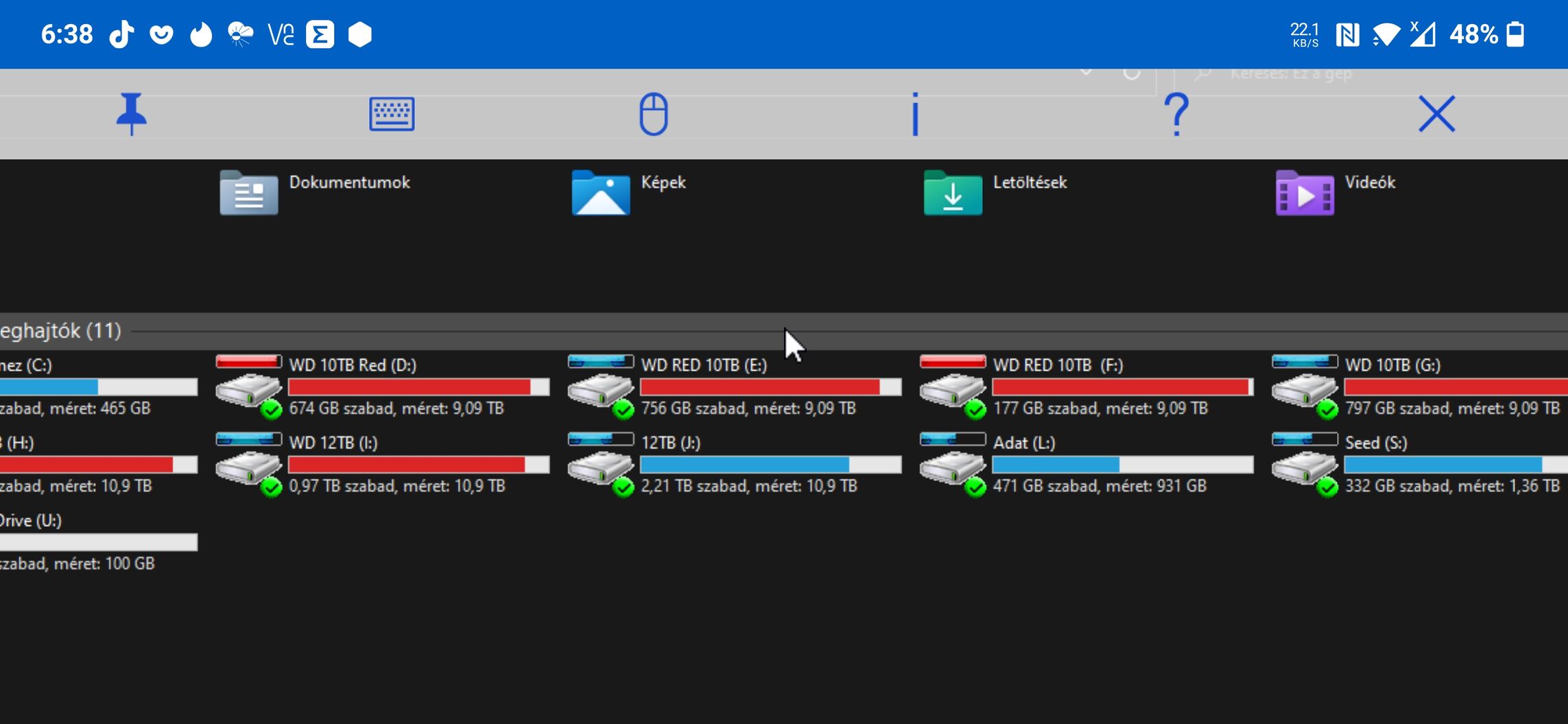Select WD RED 10TB (E:) drive icon
The width and height of the screenshot is (1568, 724).
pyautogui.click(x=600, y=386)
